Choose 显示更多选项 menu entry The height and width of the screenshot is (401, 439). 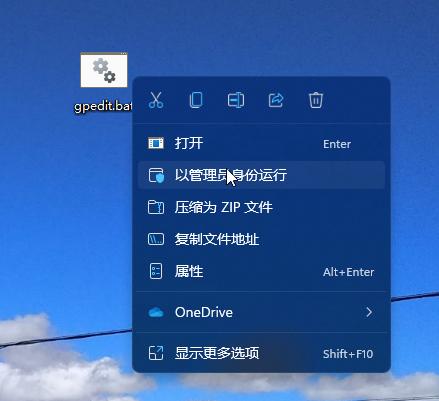coord(261,353)
